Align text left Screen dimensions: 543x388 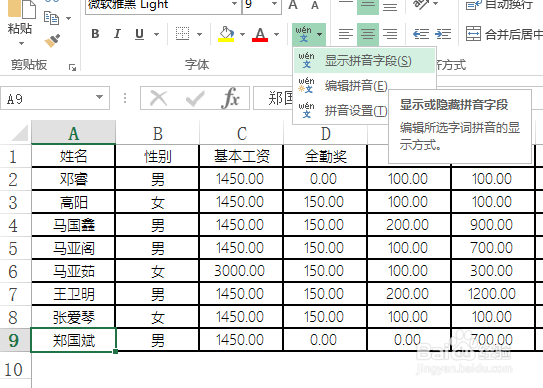(346, 34)
